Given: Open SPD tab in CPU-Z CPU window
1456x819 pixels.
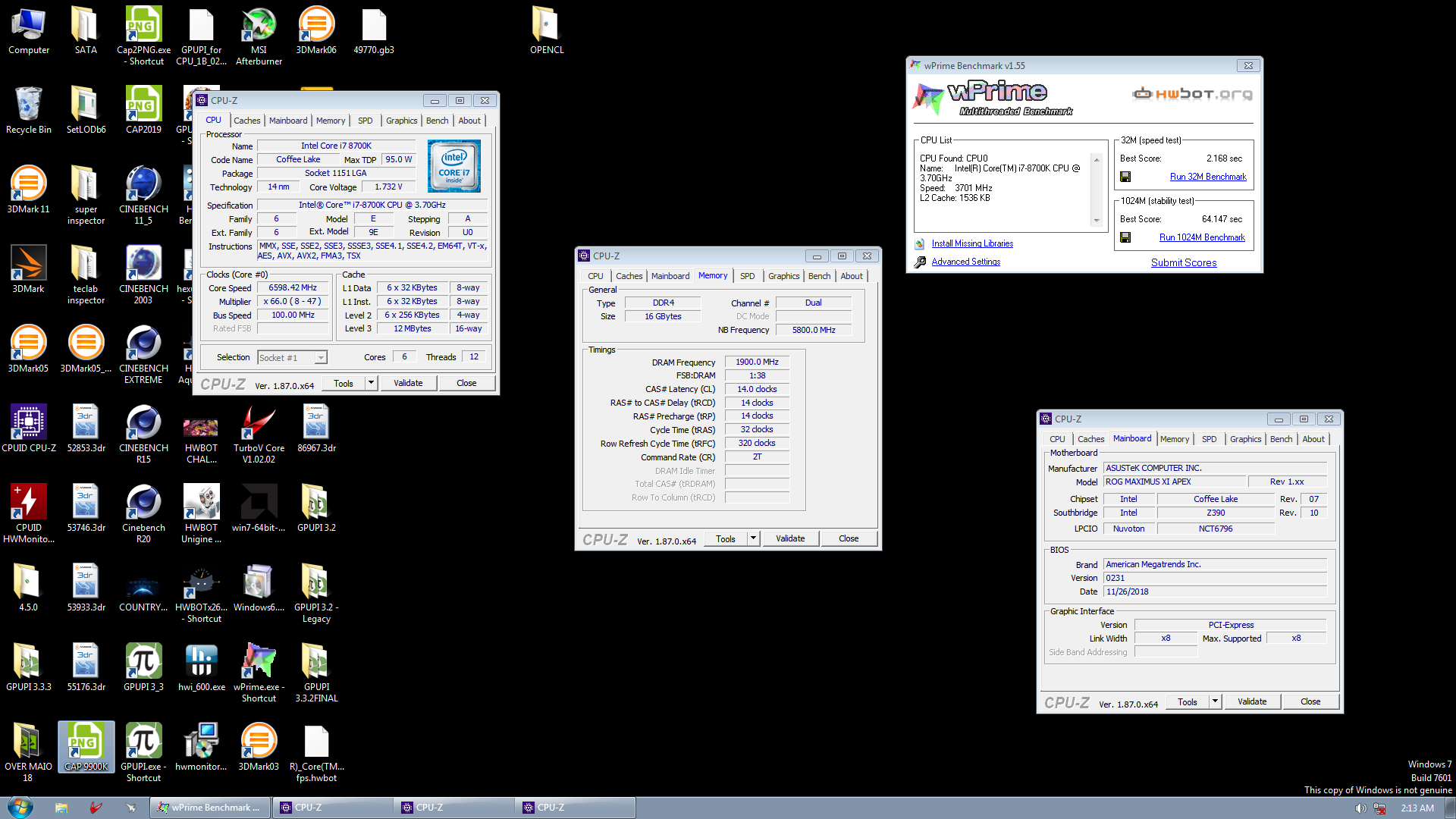Looking at the screenshot, I should pyautogui.click(x=365, y=121).
